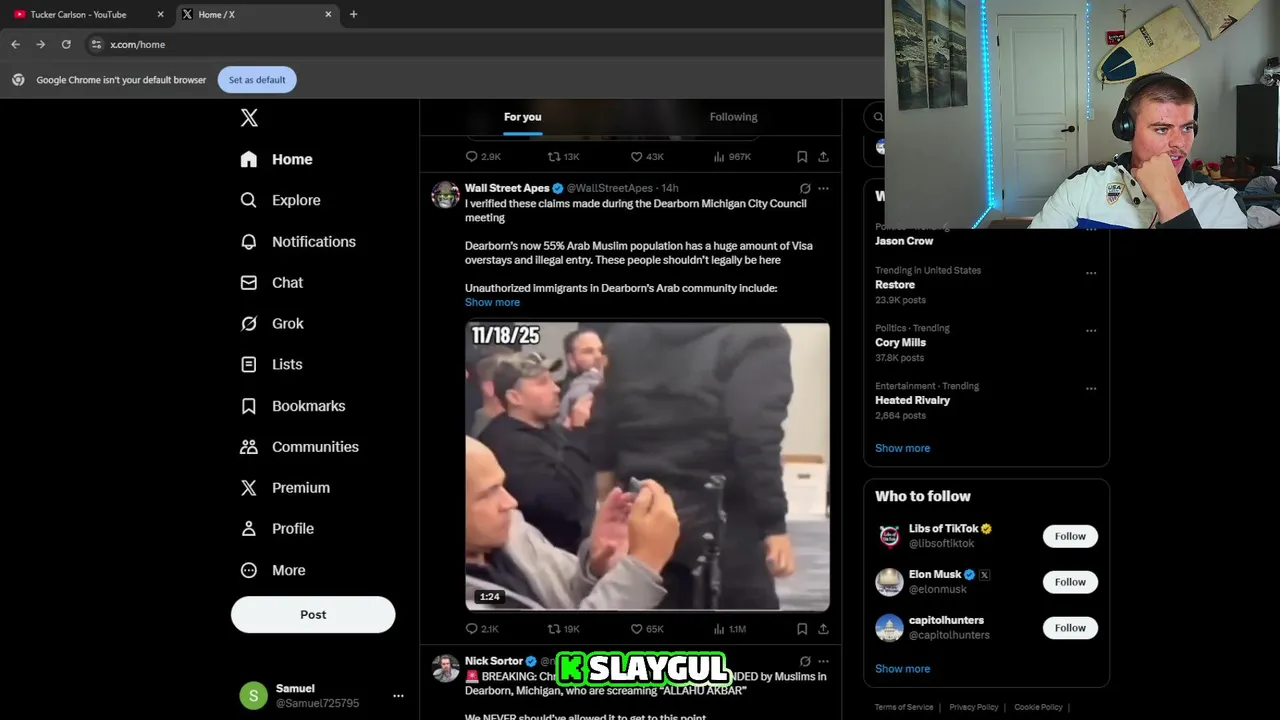Play the Dearborn council meeting video
This screenshot has height=720, width=1280.
point(647,466)
